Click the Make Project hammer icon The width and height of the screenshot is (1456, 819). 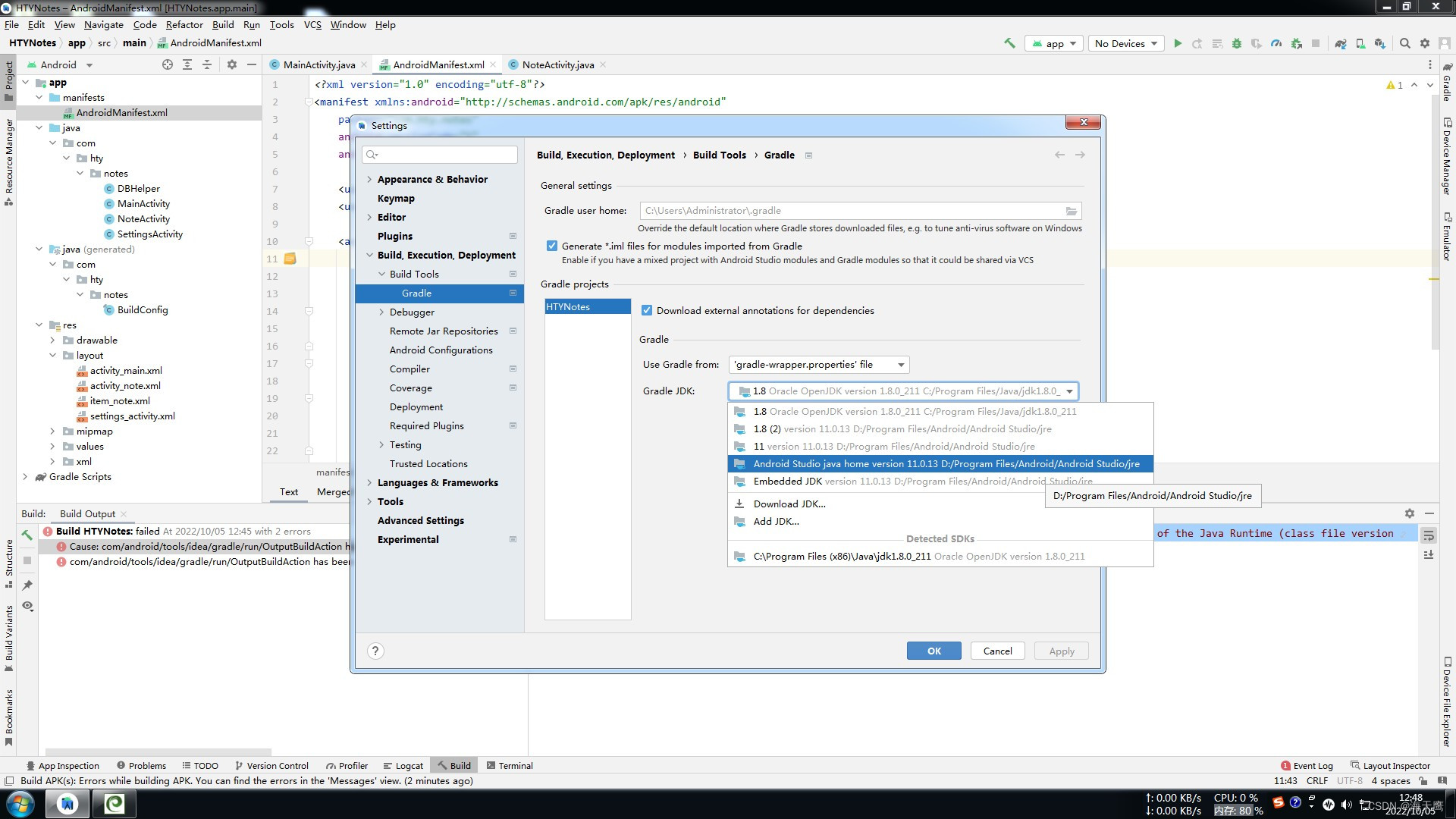(x=1009, y=43)
